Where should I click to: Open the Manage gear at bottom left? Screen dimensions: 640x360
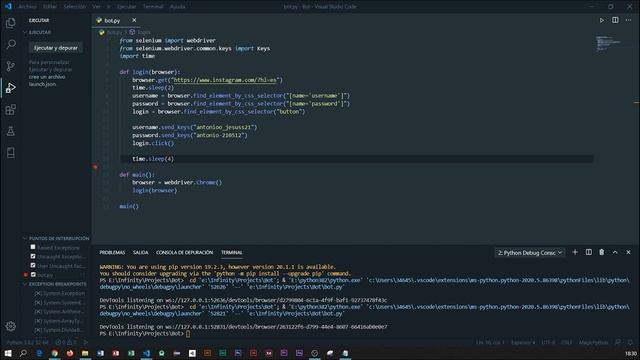[x=11, y=326]
